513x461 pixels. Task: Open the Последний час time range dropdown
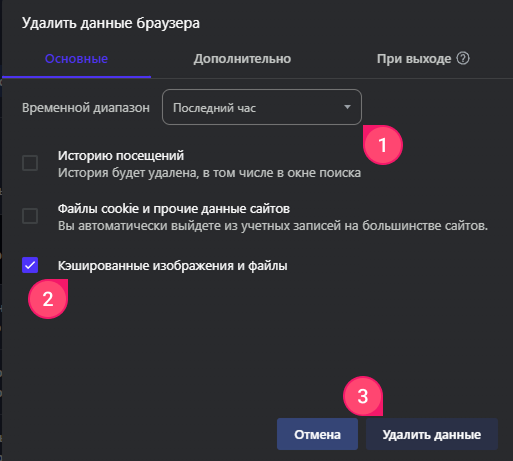[262, 107]
